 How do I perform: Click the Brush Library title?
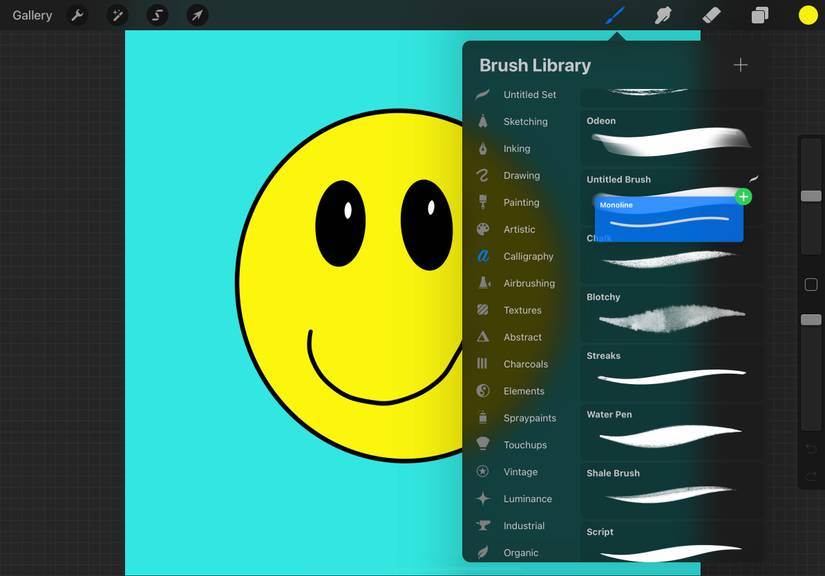(535, 65)
